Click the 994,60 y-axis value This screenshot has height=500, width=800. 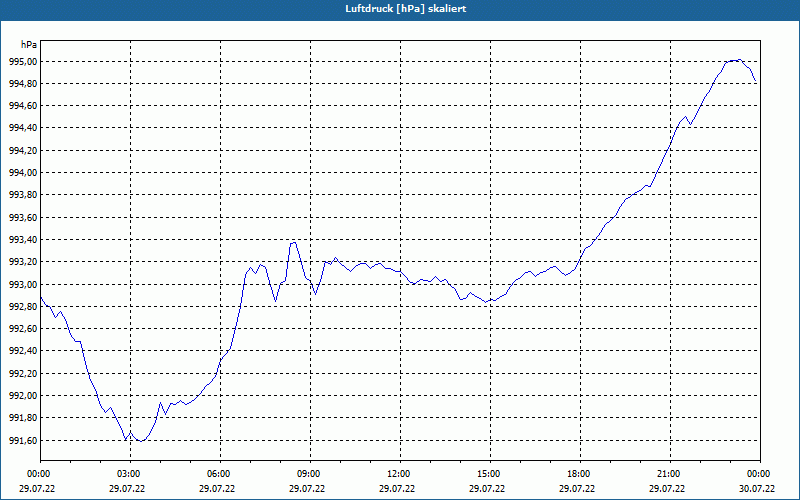(23, 106)
